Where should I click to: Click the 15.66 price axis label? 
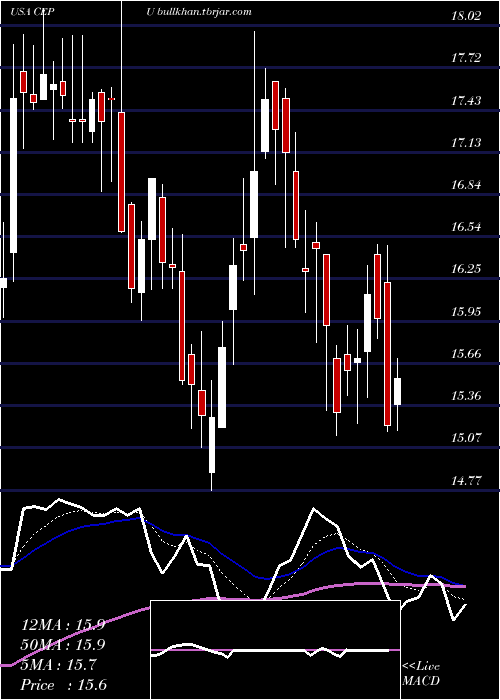pyautogui.click(x=466, y=354)
